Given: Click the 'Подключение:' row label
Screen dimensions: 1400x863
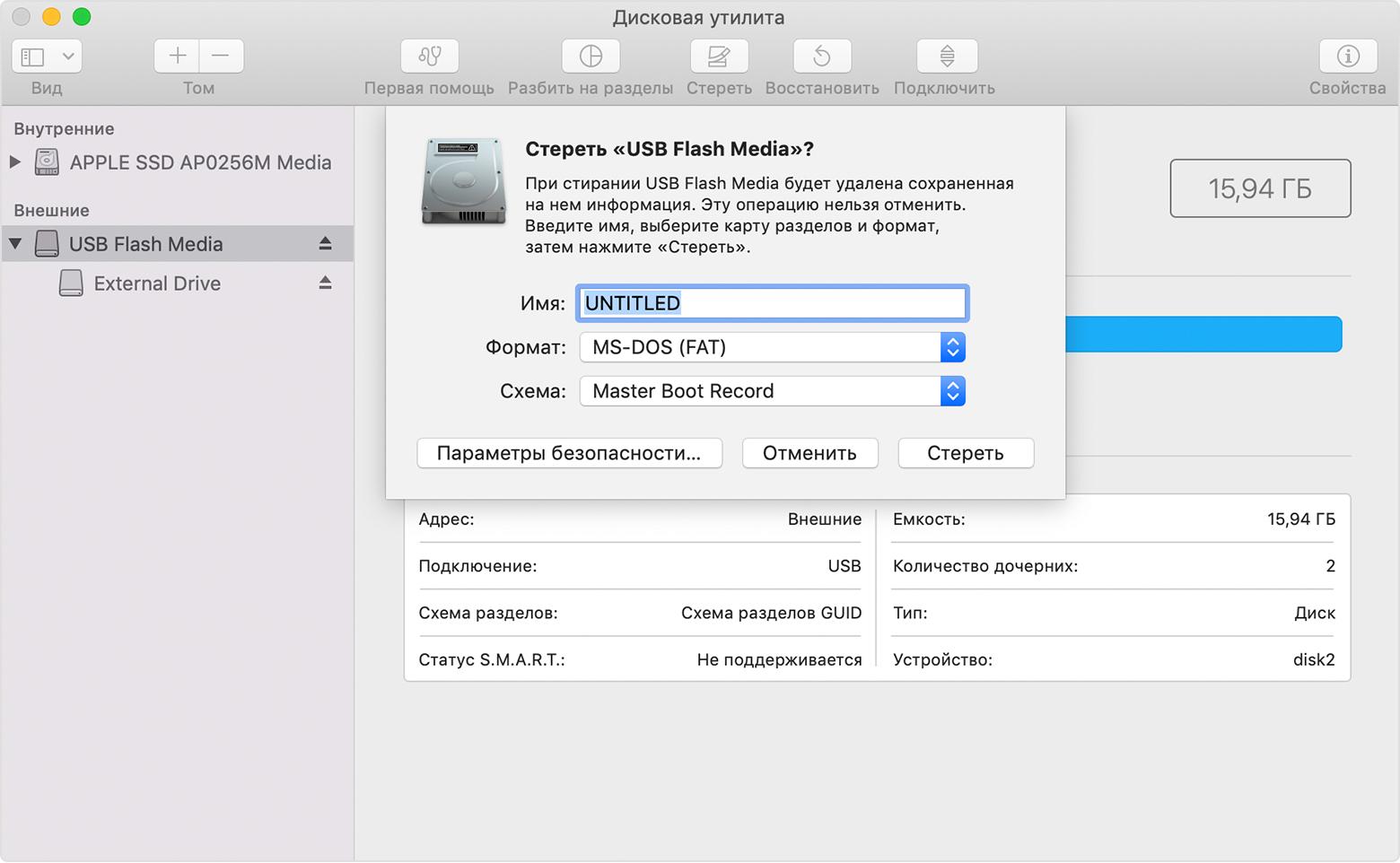Looking at the screenshot, I should [477, 566].
